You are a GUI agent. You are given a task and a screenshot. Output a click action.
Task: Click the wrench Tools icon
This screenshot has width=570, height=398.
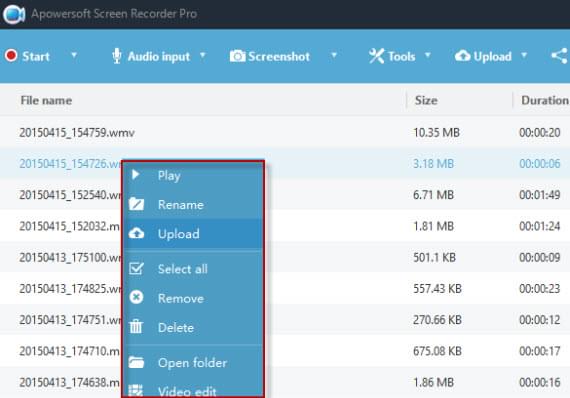click(376, 56)
